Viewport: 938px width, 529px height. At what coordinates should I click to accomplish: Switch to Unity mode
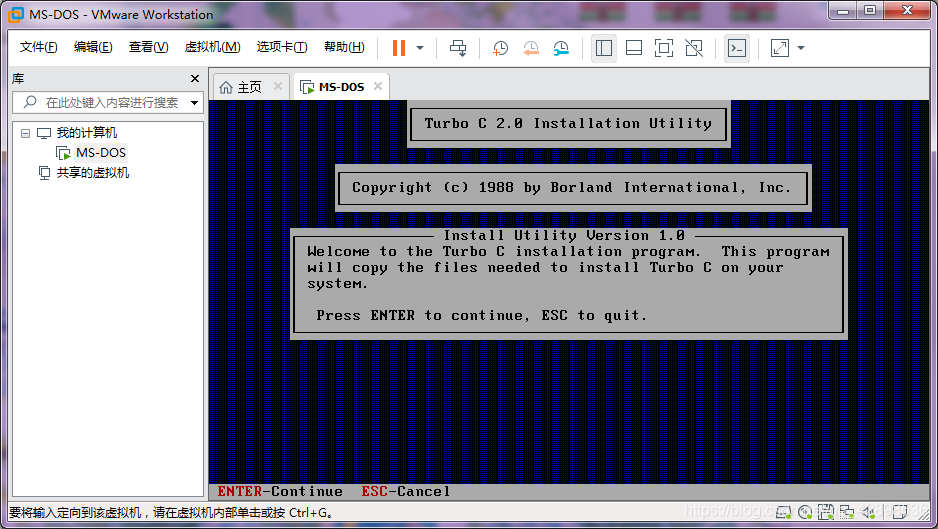[694, 48]
